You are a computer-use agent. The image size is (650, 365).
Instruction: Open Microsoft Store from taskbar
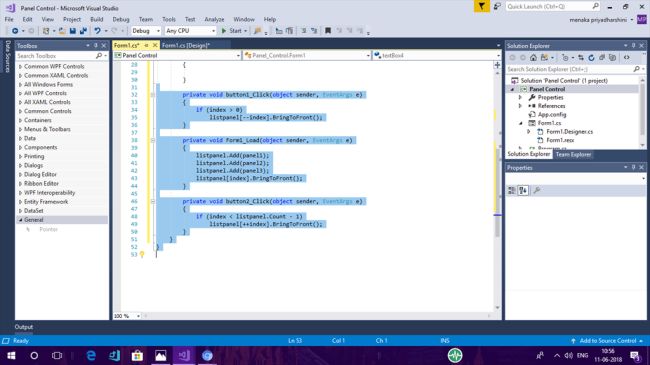click(137, 355)
